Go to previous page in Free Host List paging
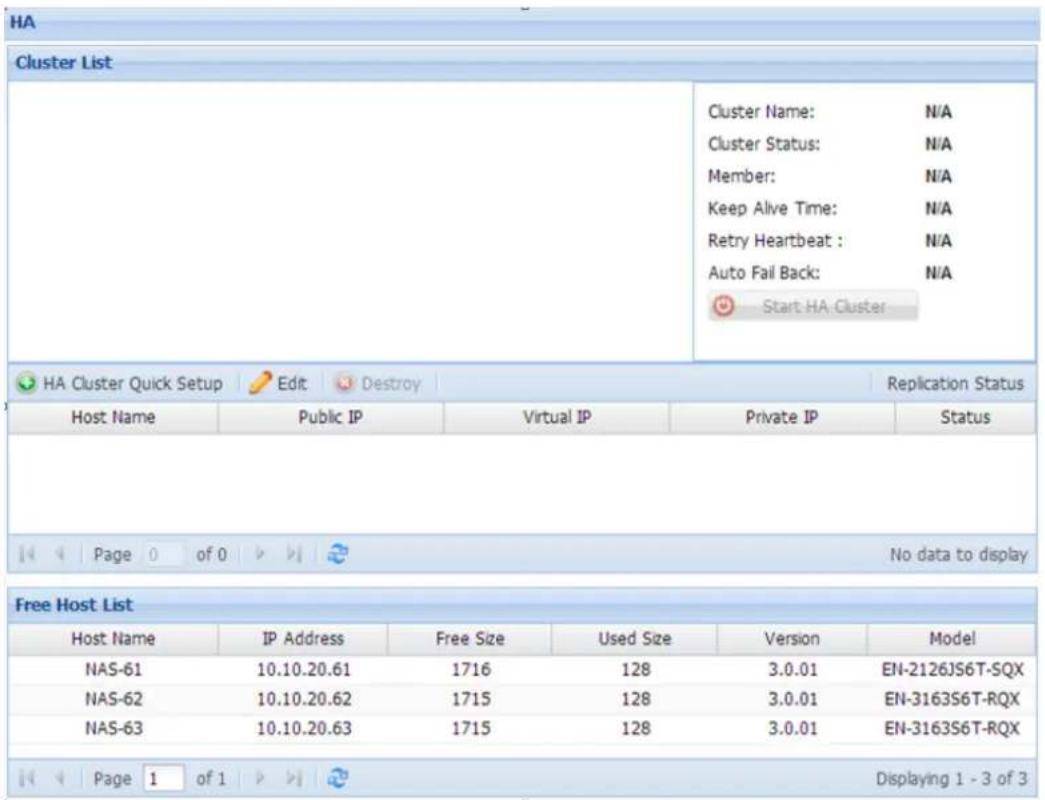This screenshot has width=1045, height=800. (60, 778)
